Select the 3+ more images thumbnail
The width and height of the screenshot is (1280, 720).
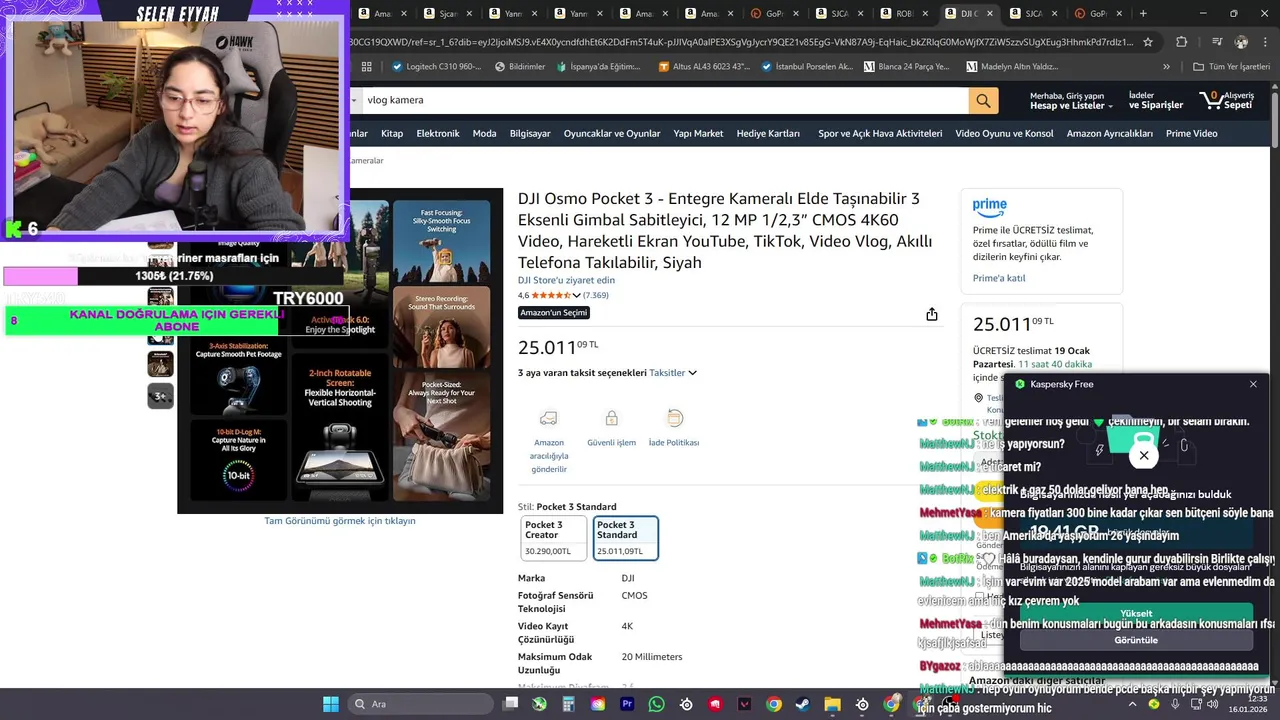pos(161,396)
